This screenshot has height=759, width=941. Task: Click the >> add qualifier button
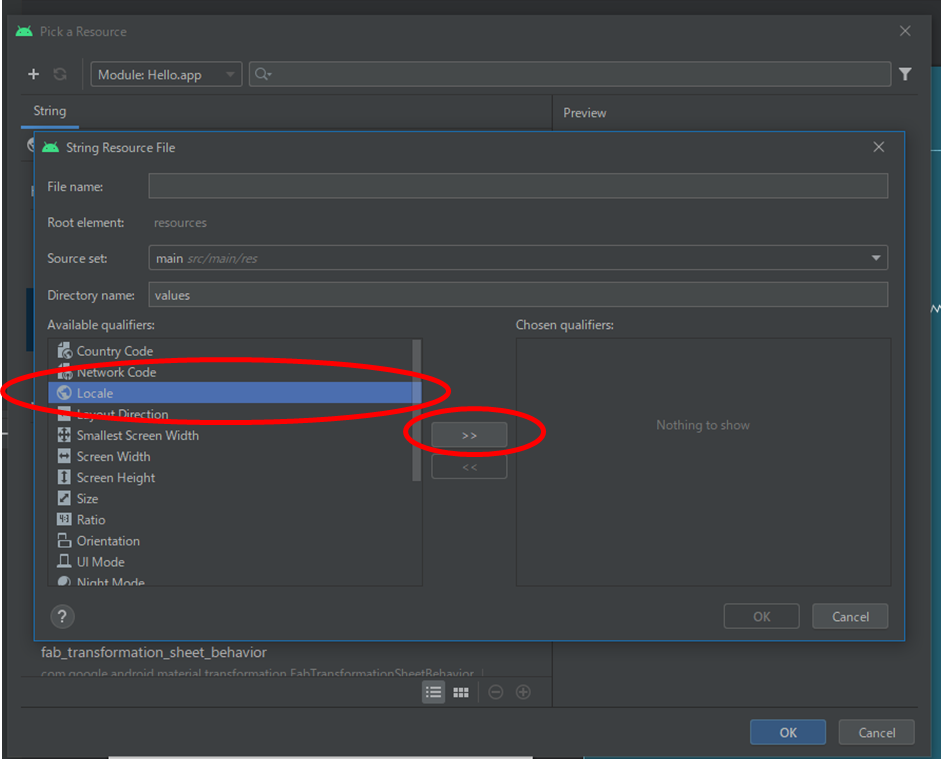469,435
